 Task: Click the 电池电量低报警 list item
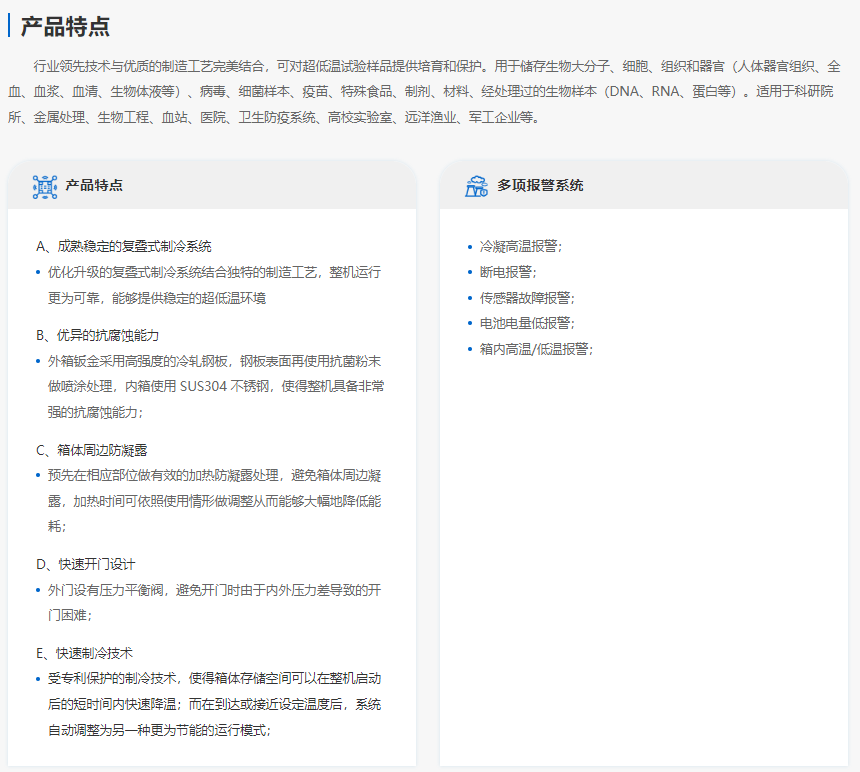tap(527, 323)
